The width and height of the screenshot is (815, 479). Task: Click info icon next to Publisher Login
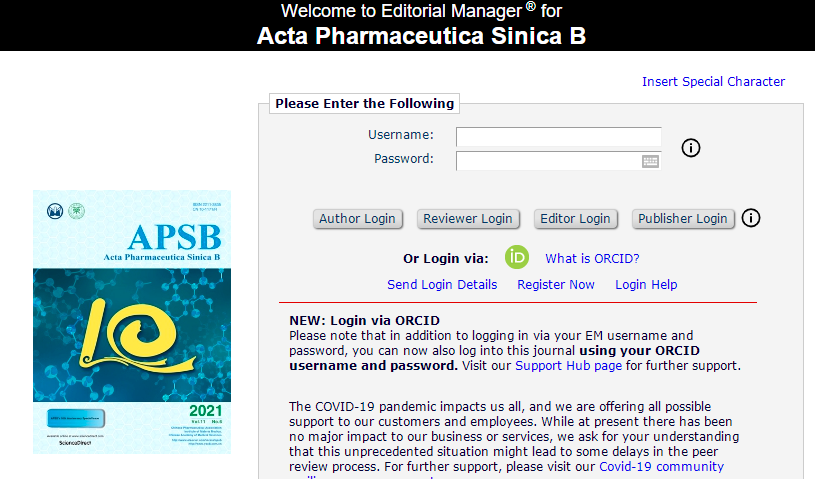[751, 217]
